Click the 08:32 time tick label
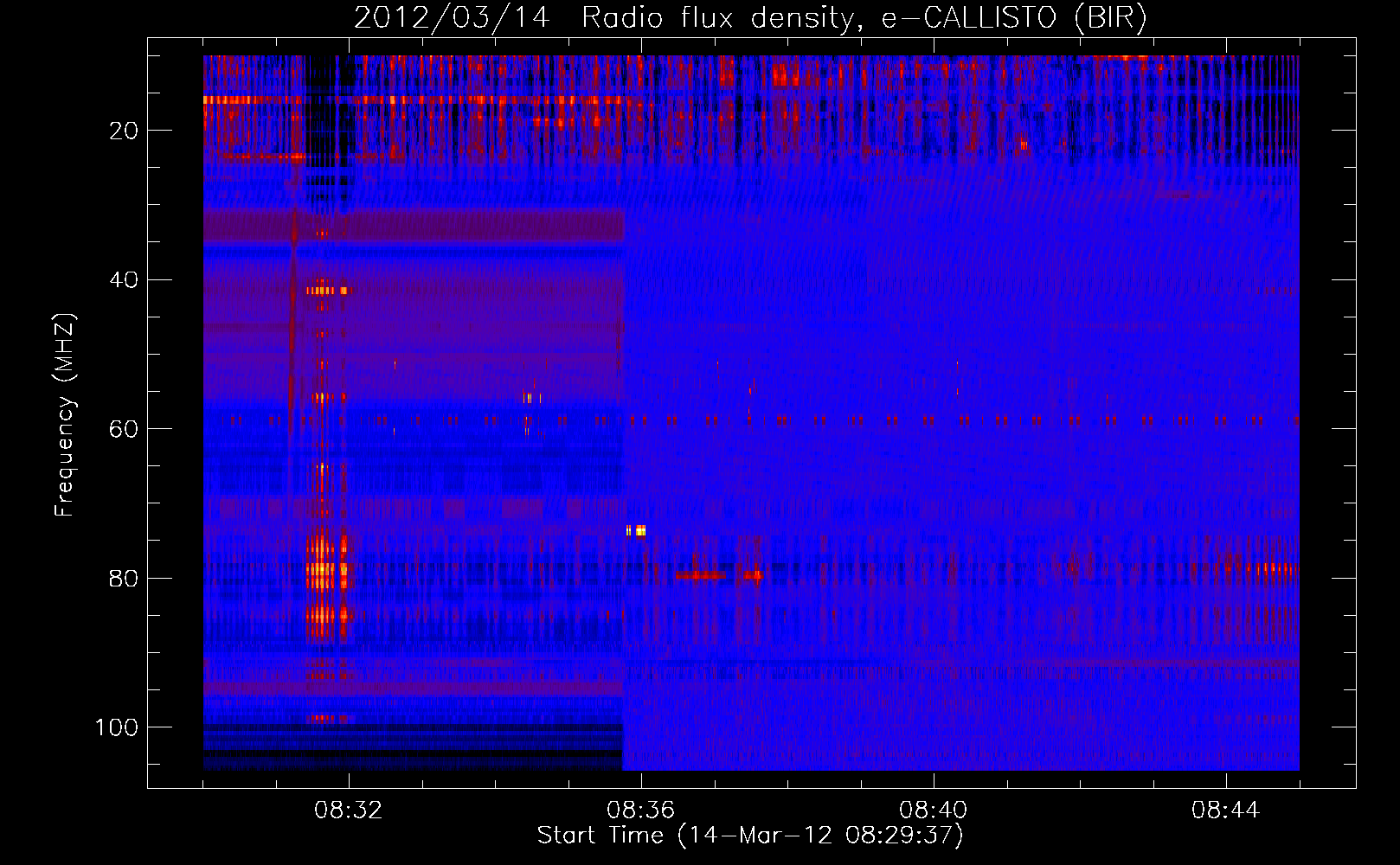 click(349, 811)
